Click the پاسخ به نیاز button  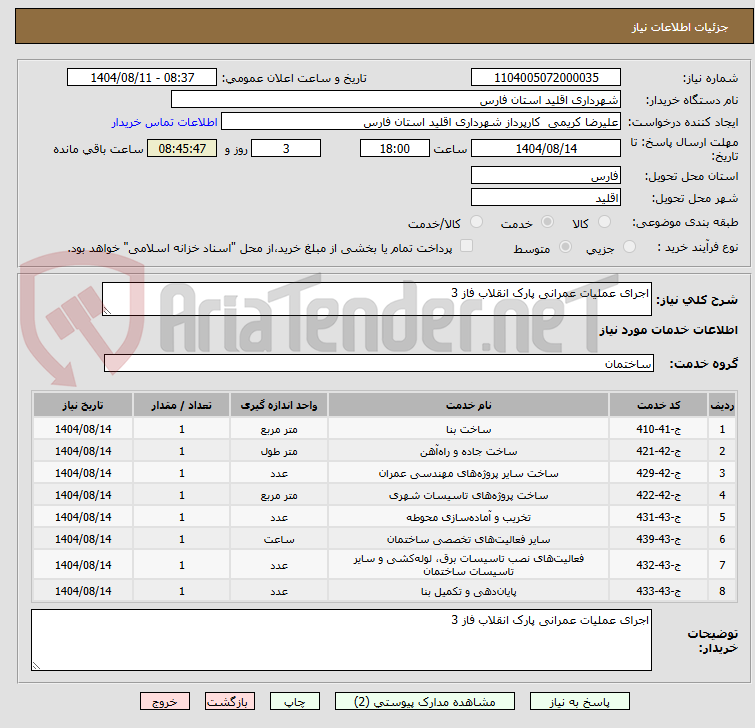(x=579, y=702)
